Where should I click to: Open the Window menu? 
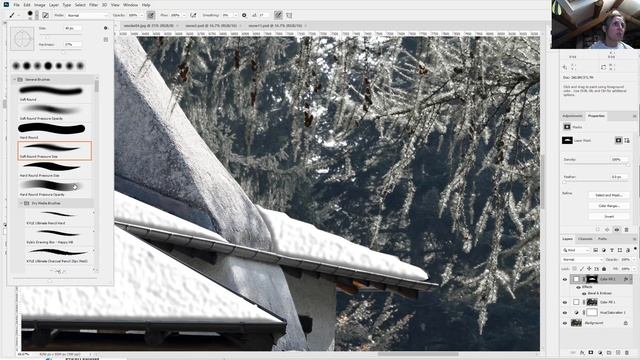tap(130, 5)
